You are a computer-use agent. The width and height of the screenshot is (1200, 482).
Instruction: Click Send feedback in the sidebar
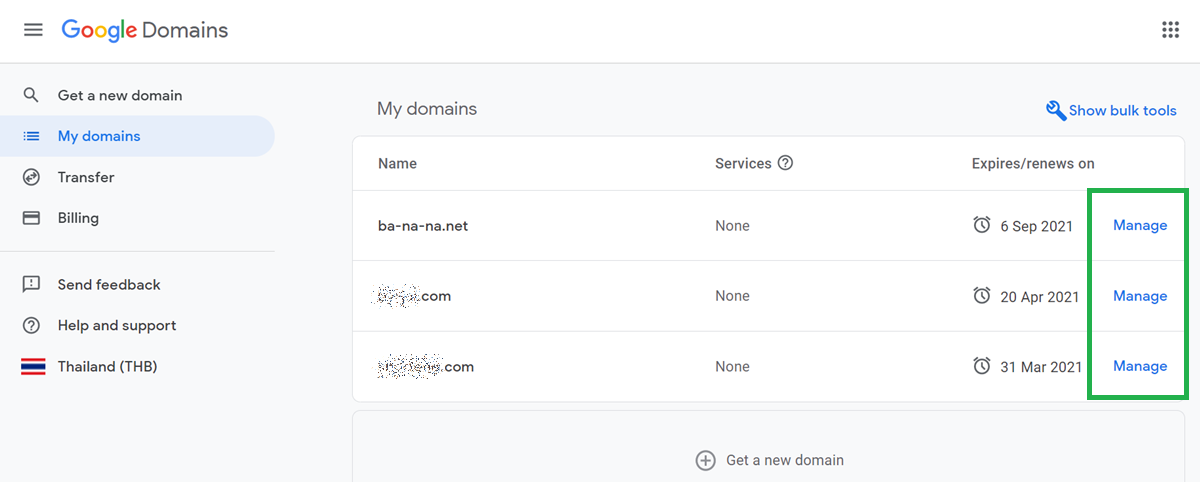[x=109, y=285]
